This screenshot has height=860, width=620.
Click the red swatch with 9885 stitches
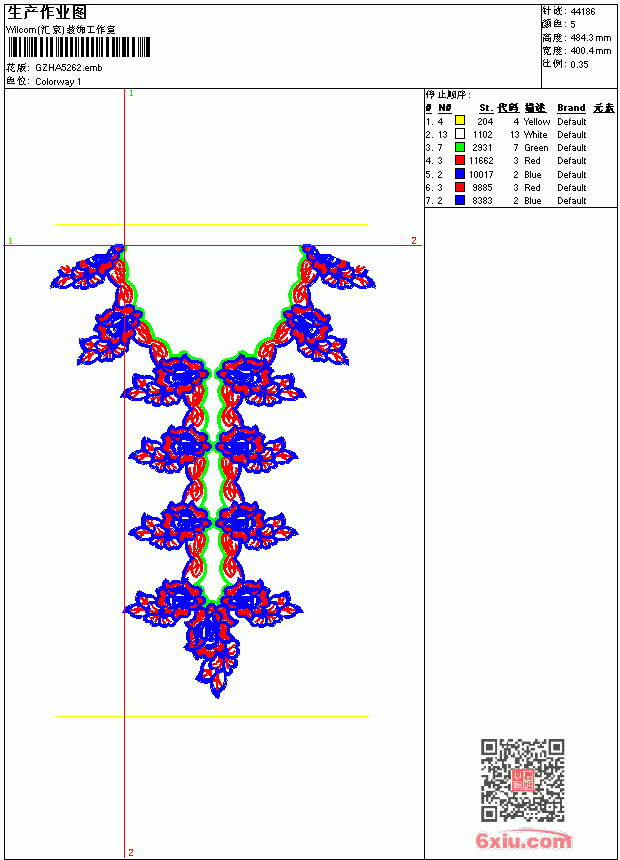point(460,187)
